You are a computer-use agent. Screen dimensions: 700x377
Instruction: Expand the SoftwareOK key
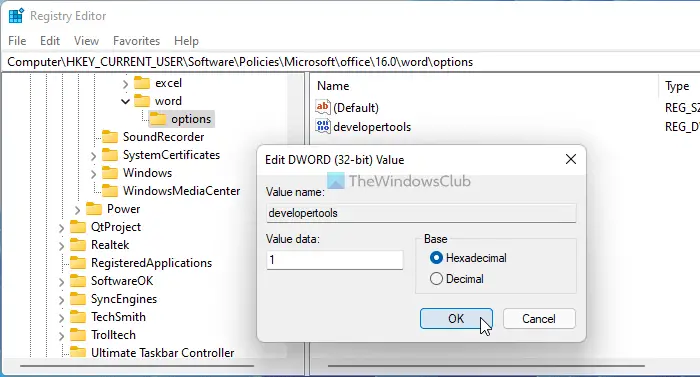pyautogui.click(x=61, y=282)
